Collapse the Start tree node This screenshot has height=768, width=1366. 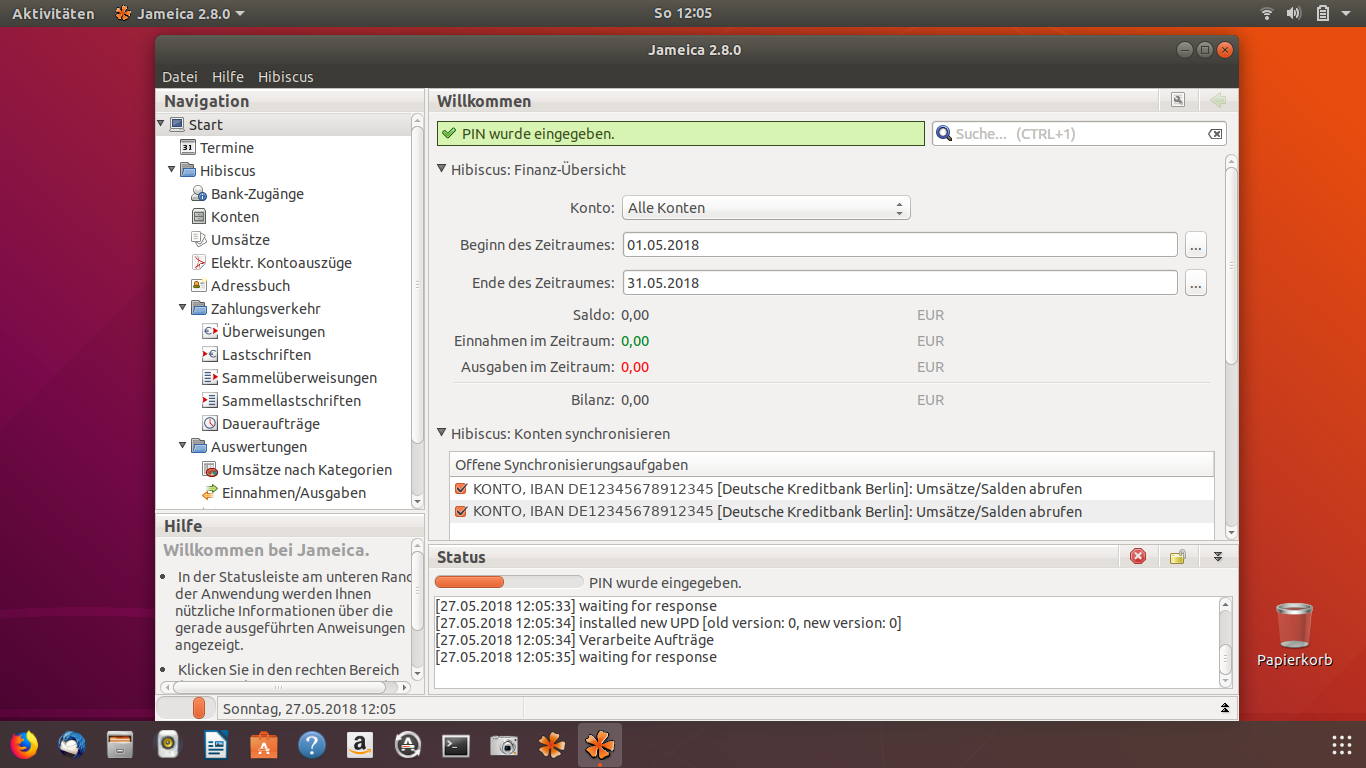tap(161, 124)
